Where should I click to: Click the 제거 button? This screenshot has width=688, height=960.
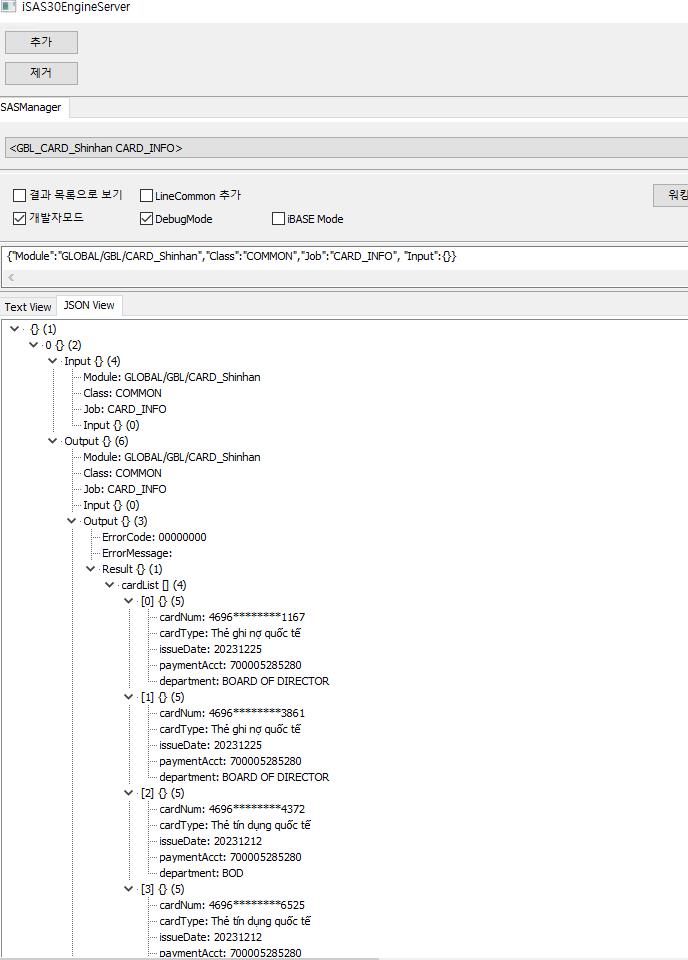point(41,73)
